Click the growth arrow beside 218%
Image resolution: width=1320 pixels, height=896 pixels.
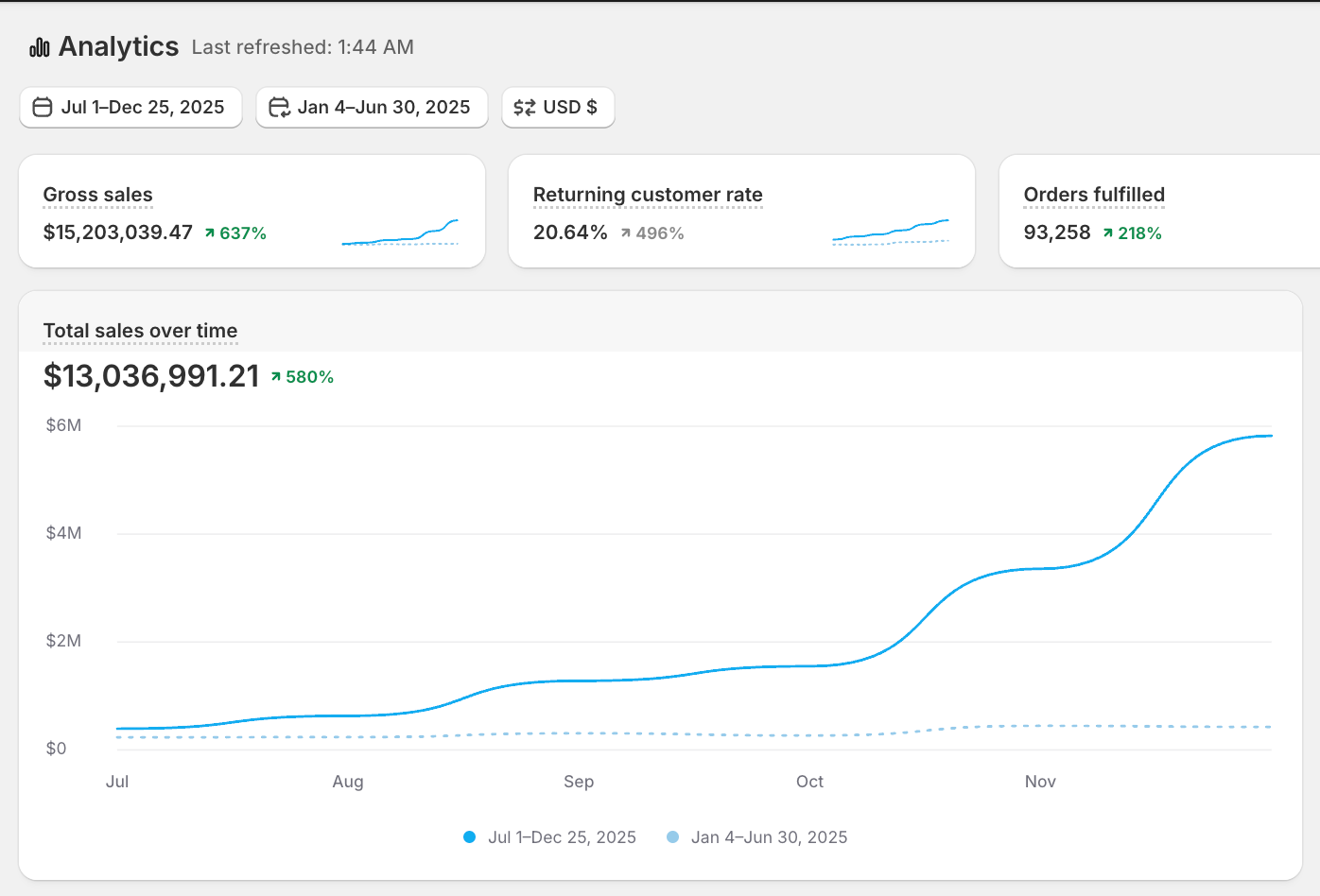1106,233
